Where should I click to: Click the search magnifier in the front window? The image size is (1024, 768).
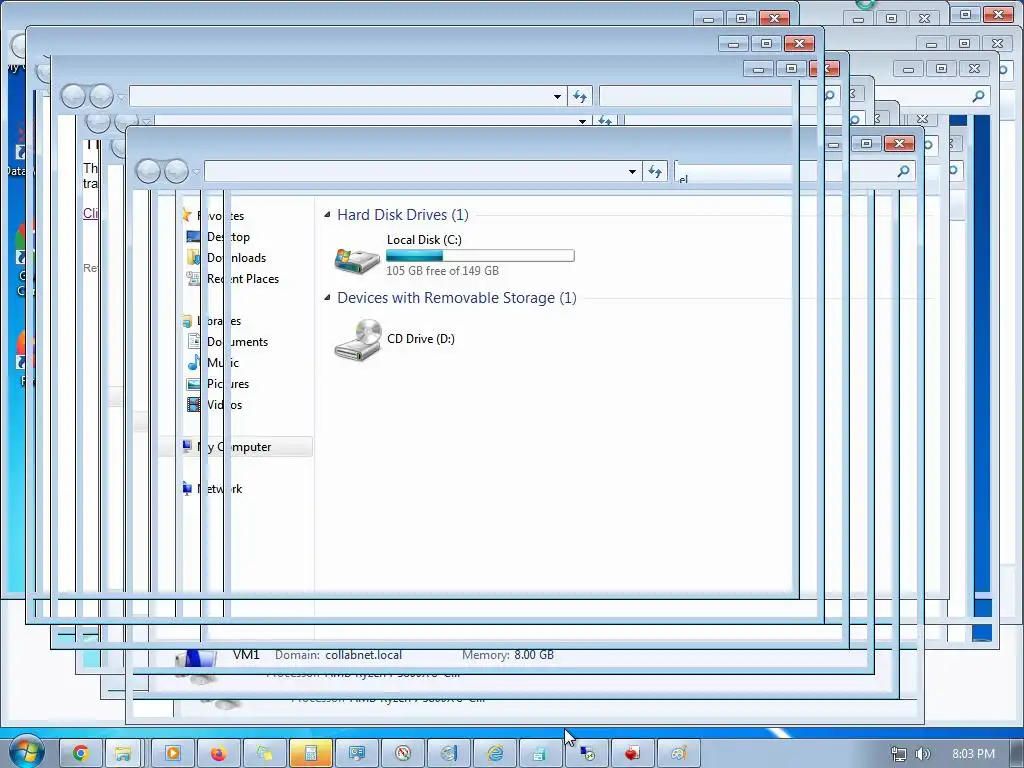903,171
